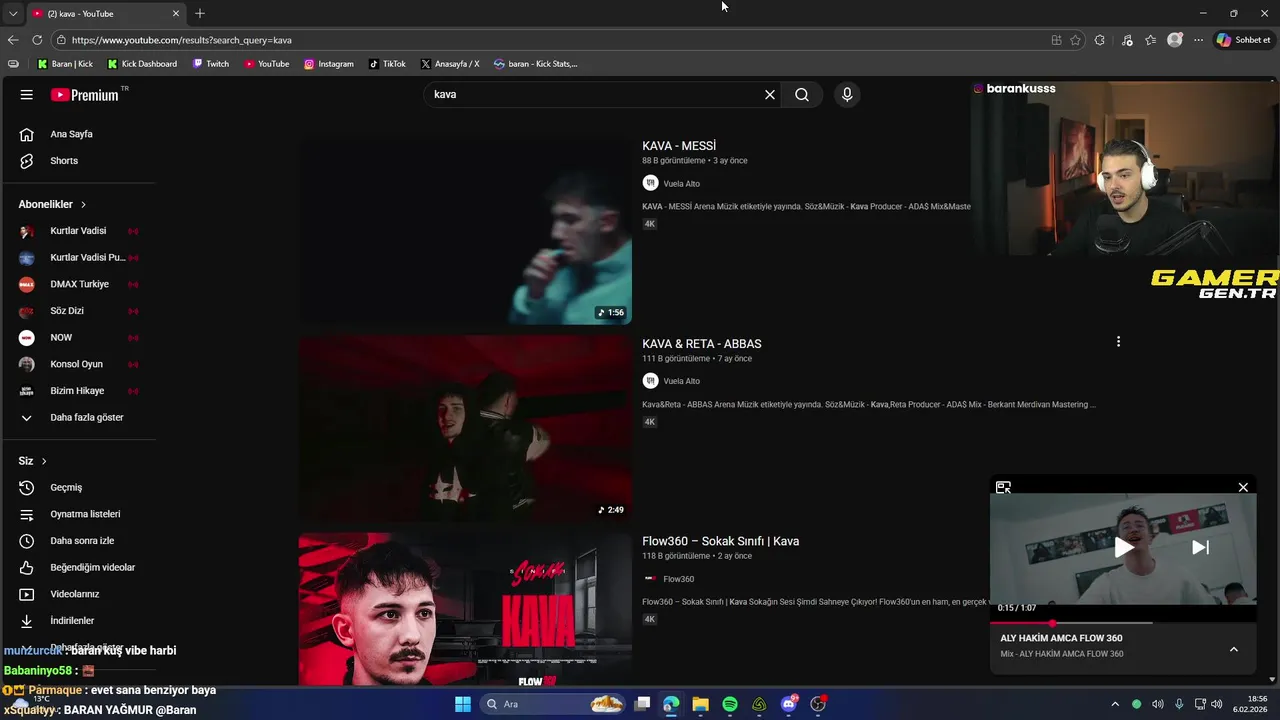The height and width of the screenshot is (720, 1280).
Task: Open the browser three-dot menu
Action: pos(1199,40)
